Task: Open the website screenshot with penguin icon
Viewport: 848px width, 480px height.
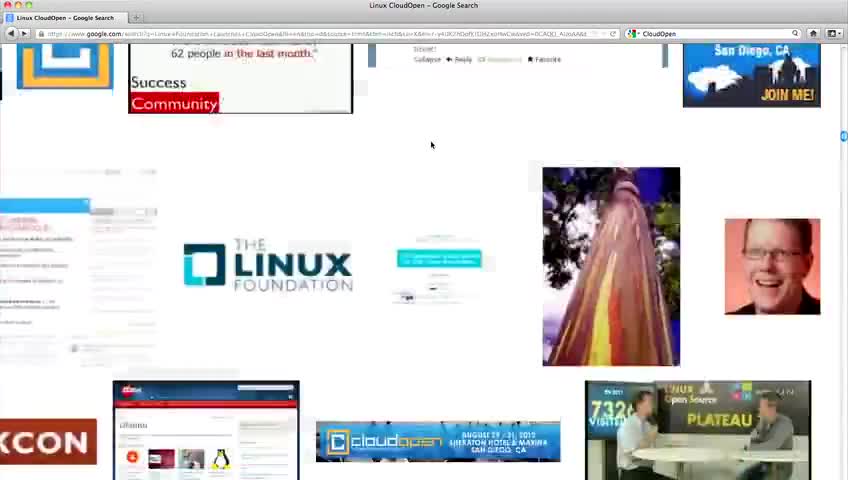Action: pyautogui.click(x=206, y=430)
